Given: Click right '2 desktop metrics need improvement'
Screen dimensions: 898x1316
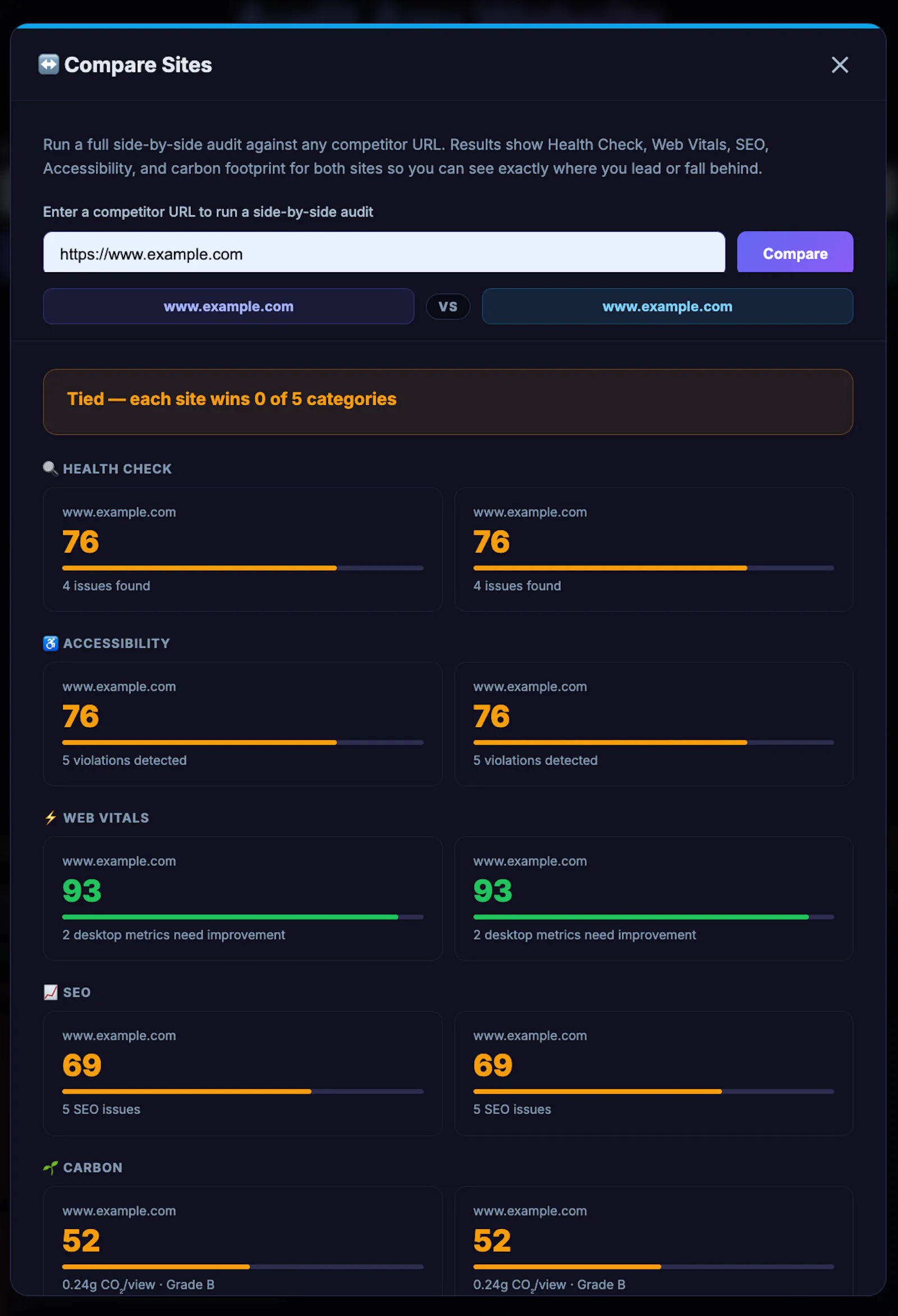Looking at the screenshot, I should pyautogui.click(x=584, y=934).
